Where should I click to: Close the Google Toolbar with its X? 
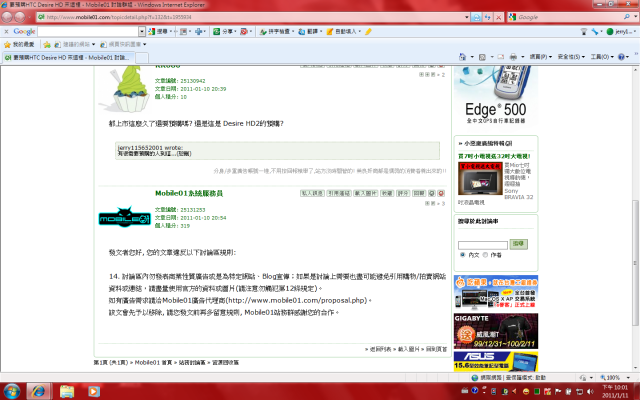[x=6, y=31]
